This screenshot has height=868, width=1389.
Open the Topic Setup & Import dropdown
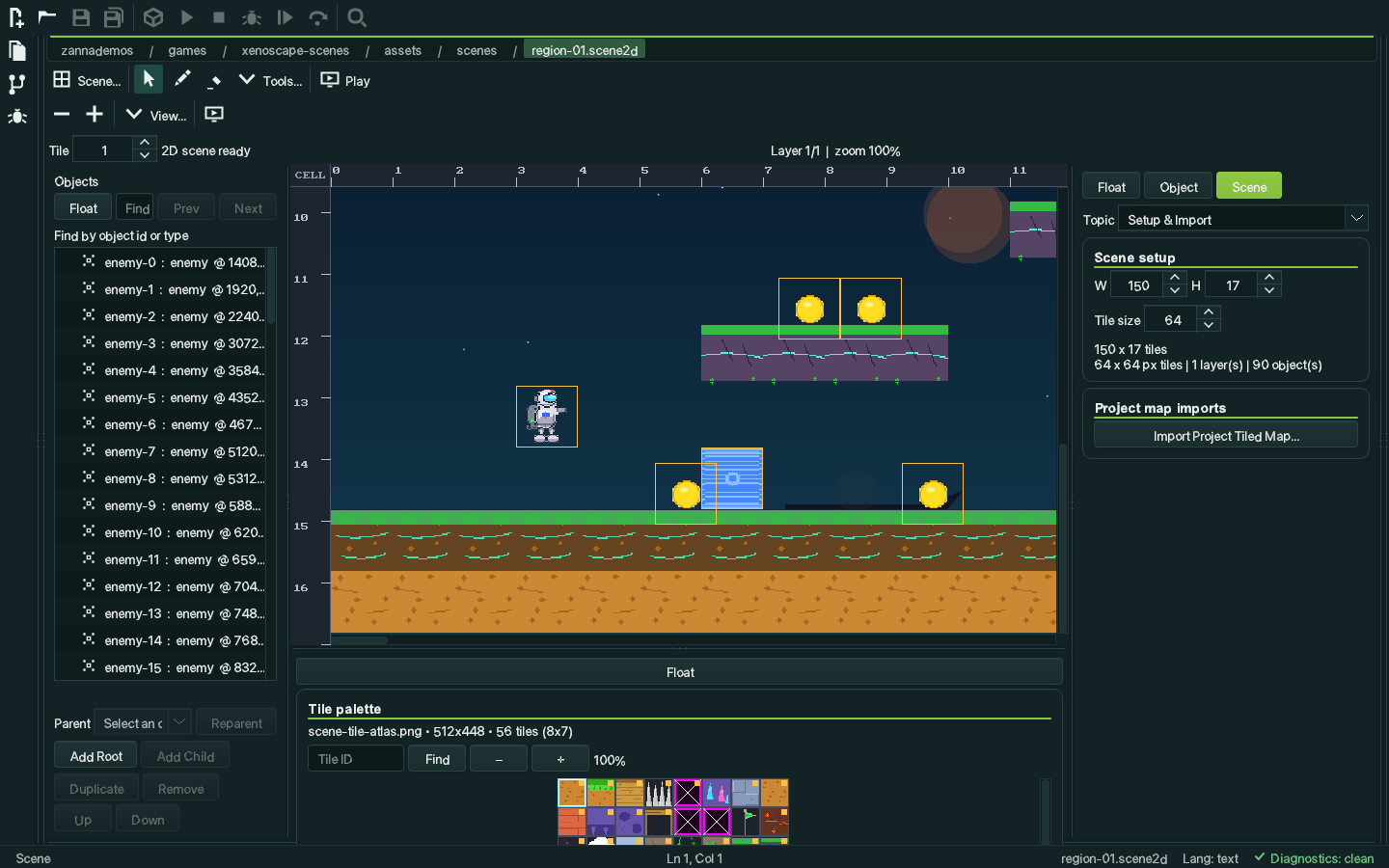click(1242, 219)
